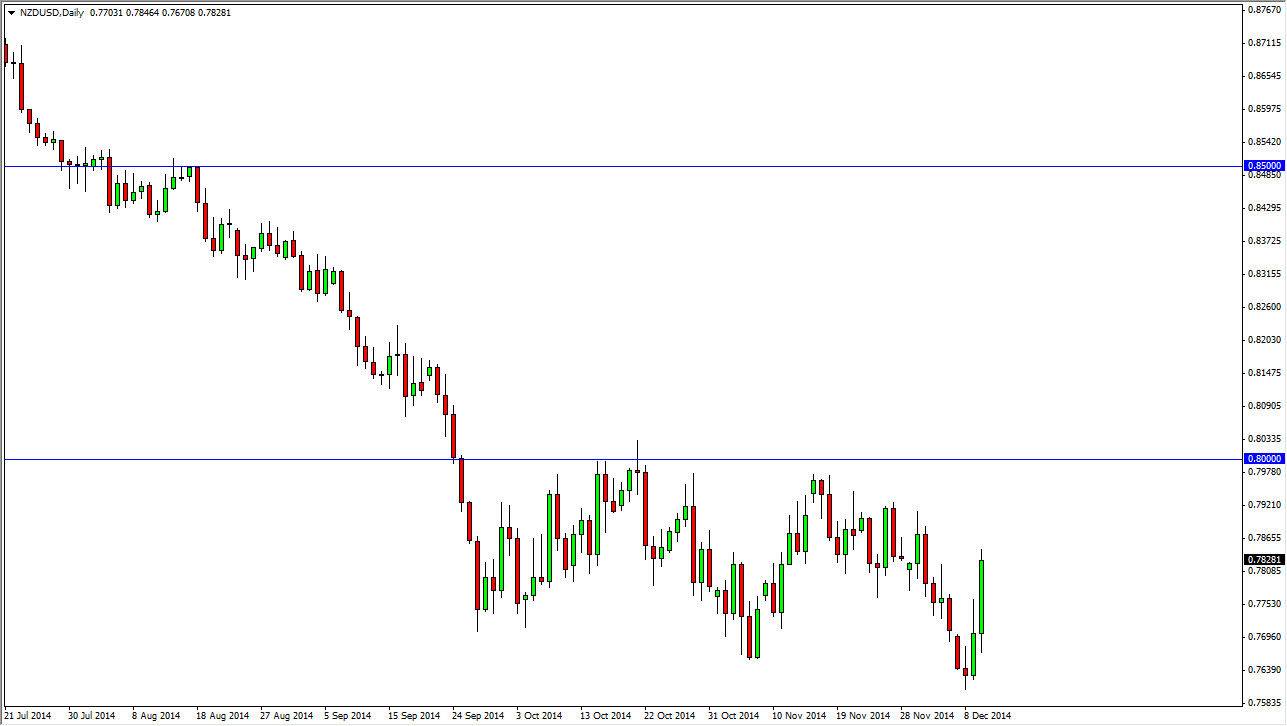The width and height of the screenshot is (1287, 726).
Task: Expand the NZDUSD,Daily chart dropdown arrow
Action: pyautogui.click(x=10, y=13)
